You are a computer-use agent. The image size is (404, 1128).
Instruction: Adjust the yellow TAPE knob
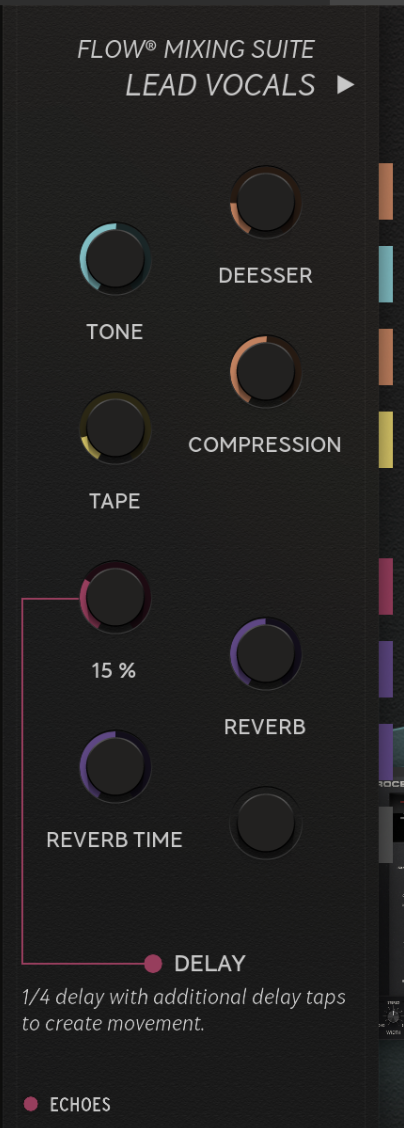[x=115, y=428]
